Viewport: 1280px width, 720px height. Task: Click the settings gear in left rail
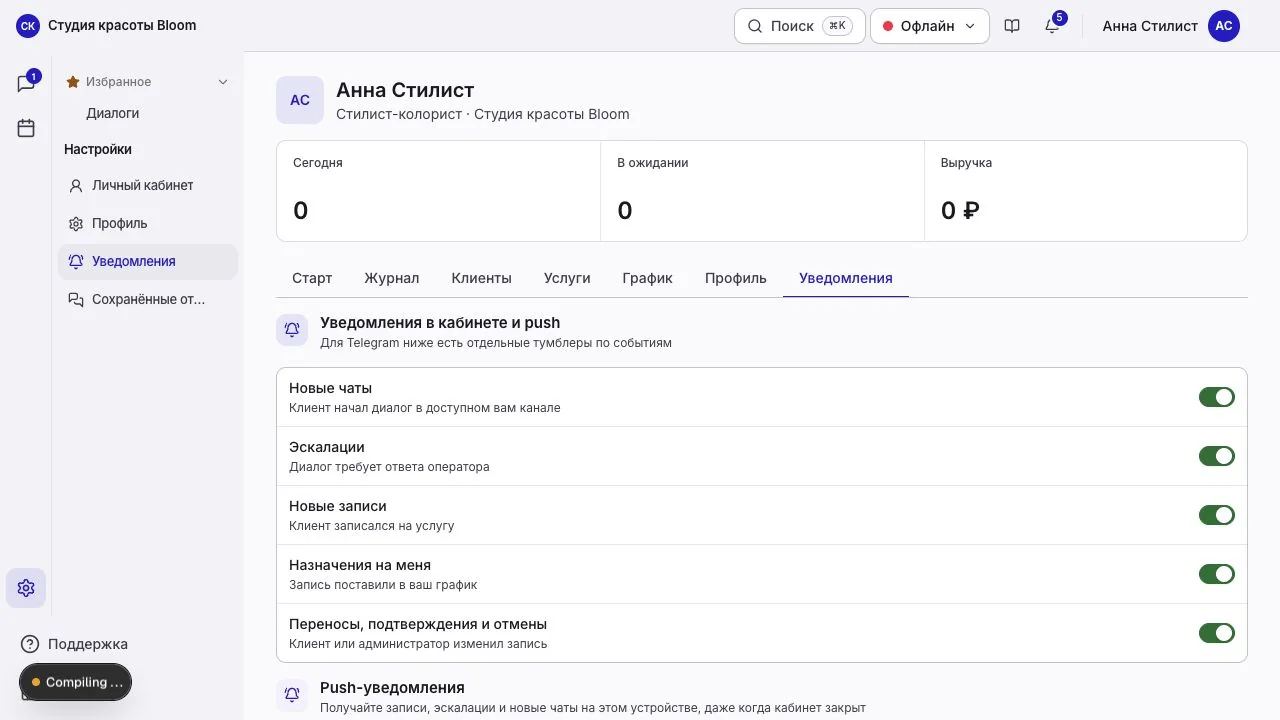pyautogui.click(x=26, y=588)
